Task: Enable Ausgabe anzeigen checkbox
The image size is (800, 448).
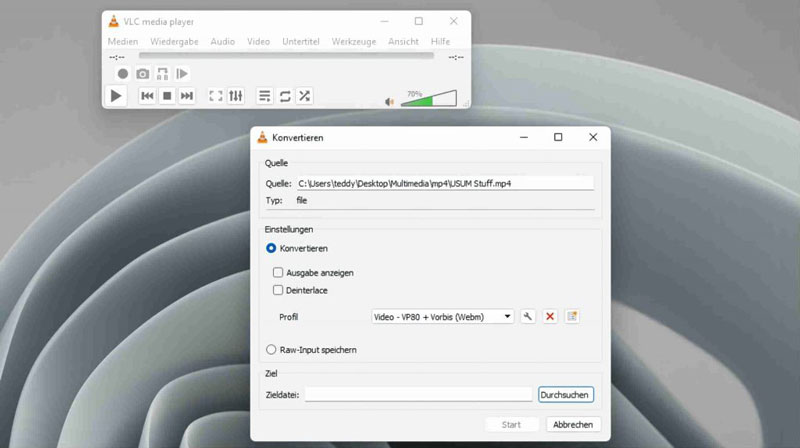Action: click(278, 272)
